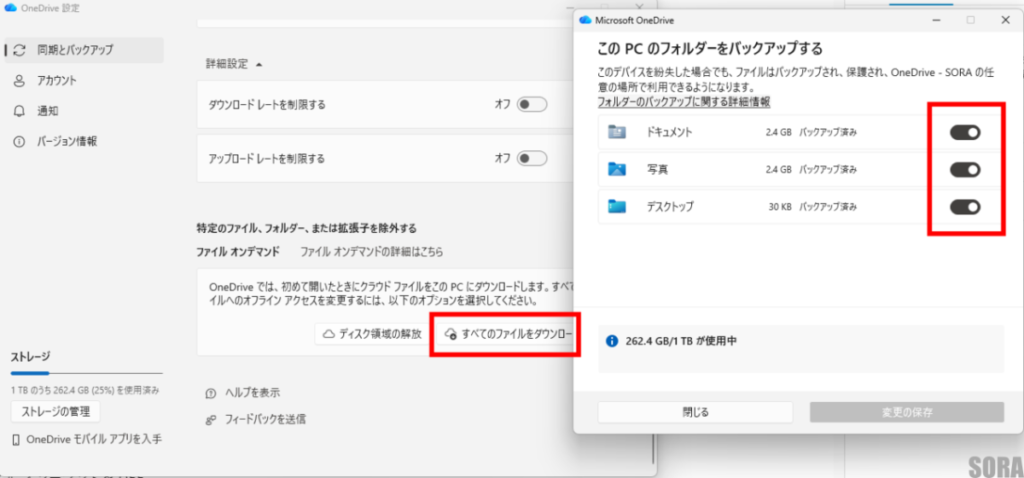
Task: Turn off ドキュメント backup toggle
Action: pos(965,133)
